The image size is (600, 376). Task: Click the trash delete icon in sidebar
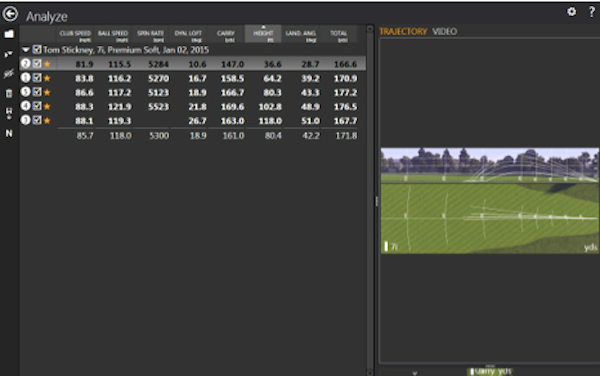click(9, 93)
